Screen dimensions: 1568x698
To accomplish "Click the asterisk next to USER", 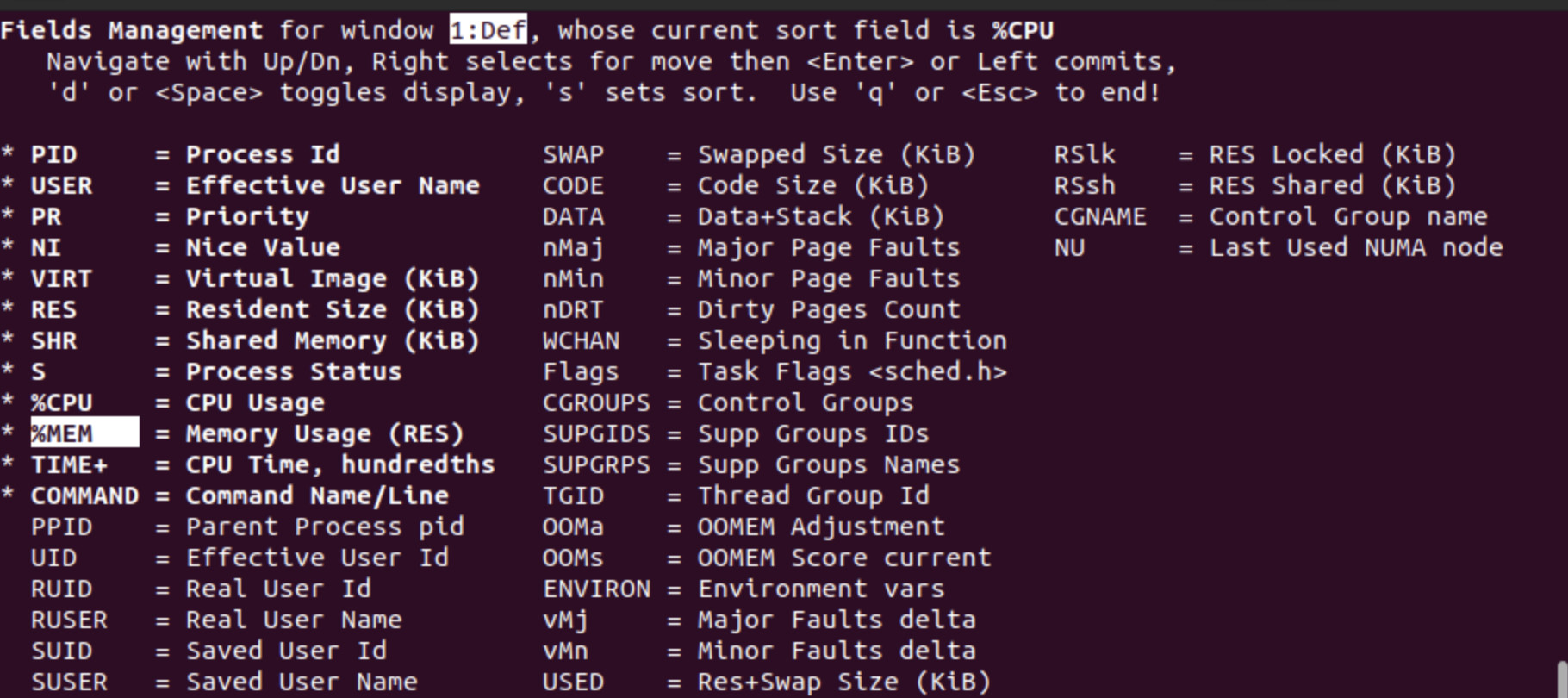I will 8,185.
